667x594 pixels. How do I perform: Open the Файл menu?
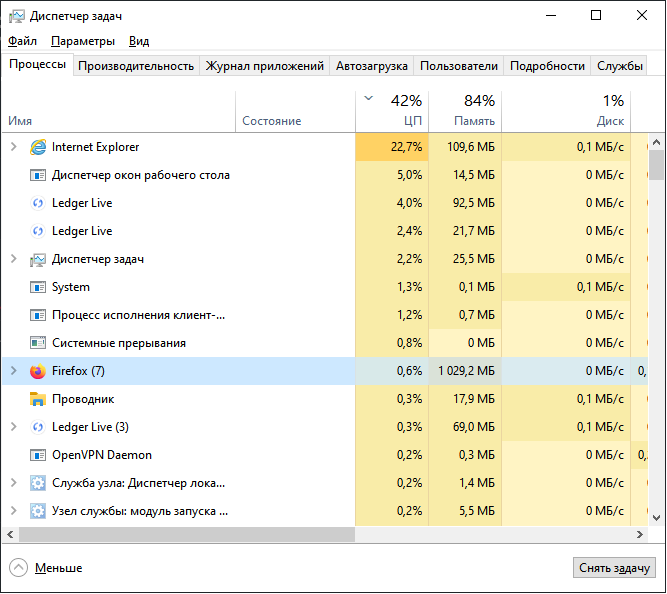(22, 41)
